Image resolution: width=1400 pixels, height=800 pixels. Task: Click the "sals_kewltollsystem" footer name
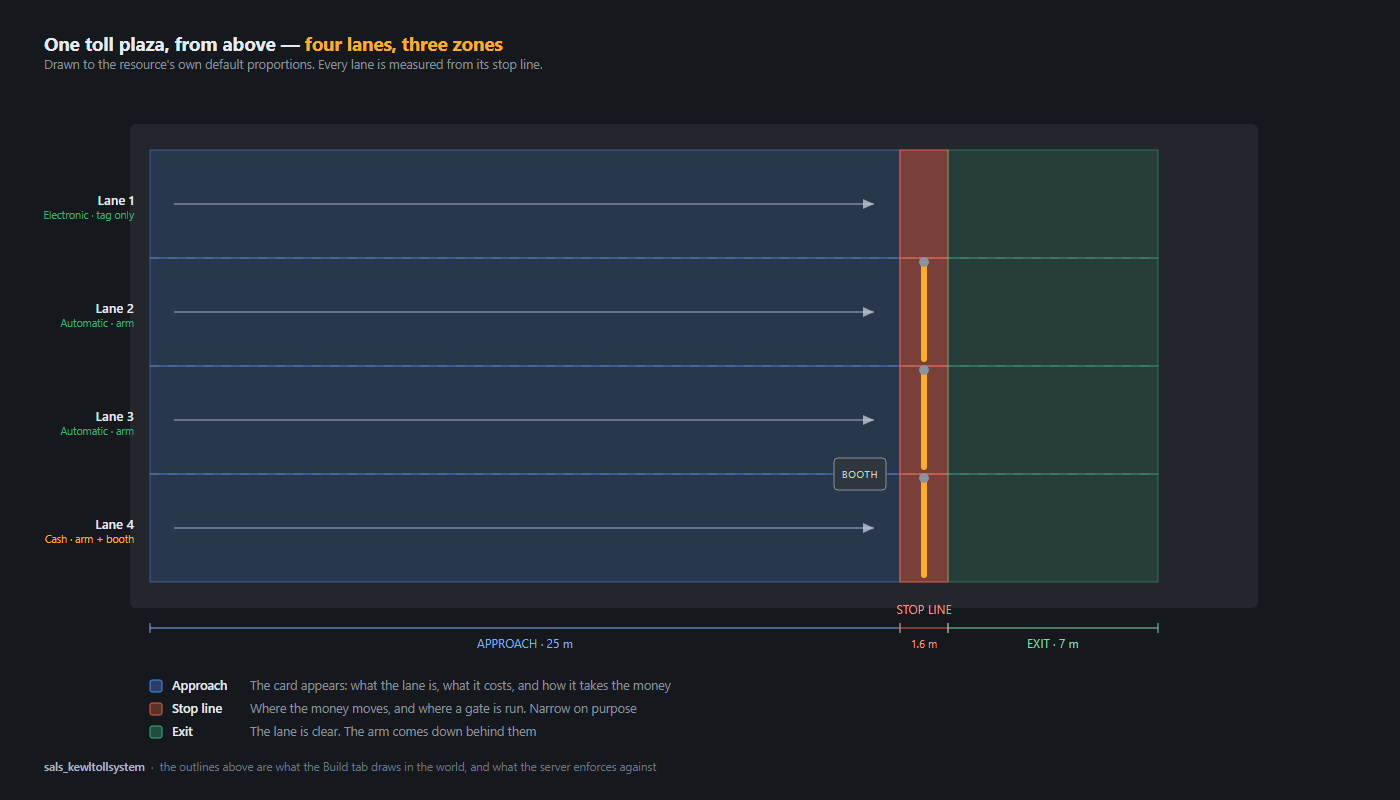point(94,767)
